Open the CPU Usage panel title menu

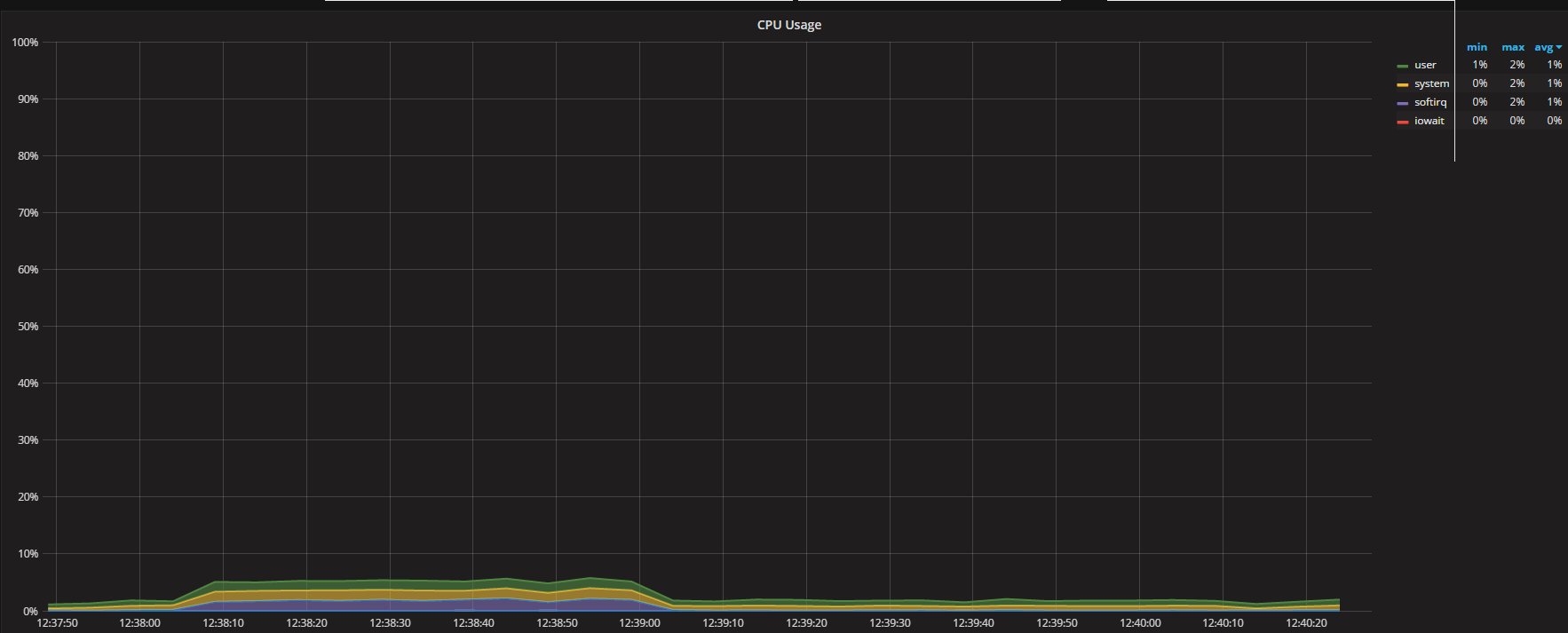788,25
